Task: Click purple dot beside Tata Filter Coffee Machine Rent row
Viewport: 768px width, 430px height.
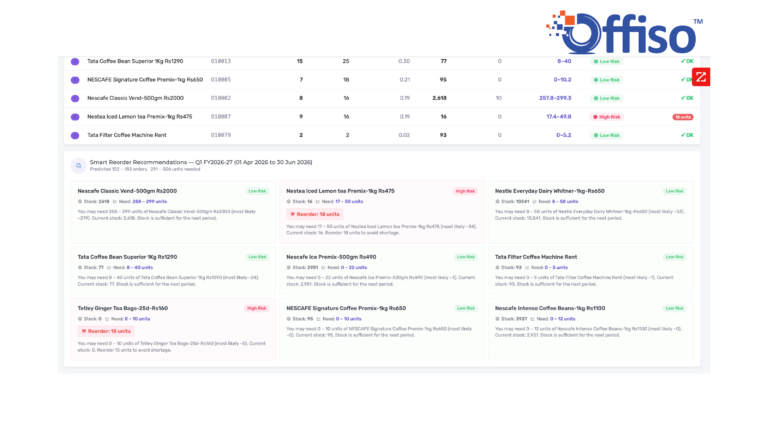Action: tap(75, 135)
